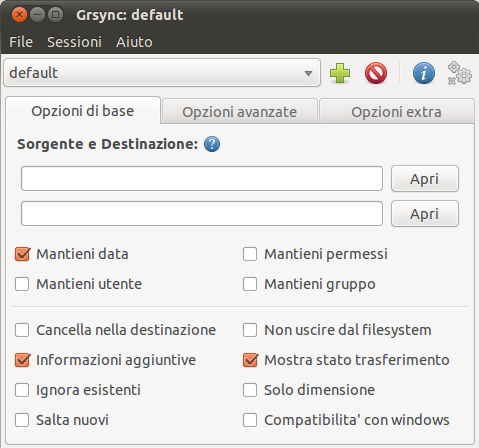This screenshot has width=479, height=448.
Task: Add a new session with green plus icon
Action: (x=340, y=73)
